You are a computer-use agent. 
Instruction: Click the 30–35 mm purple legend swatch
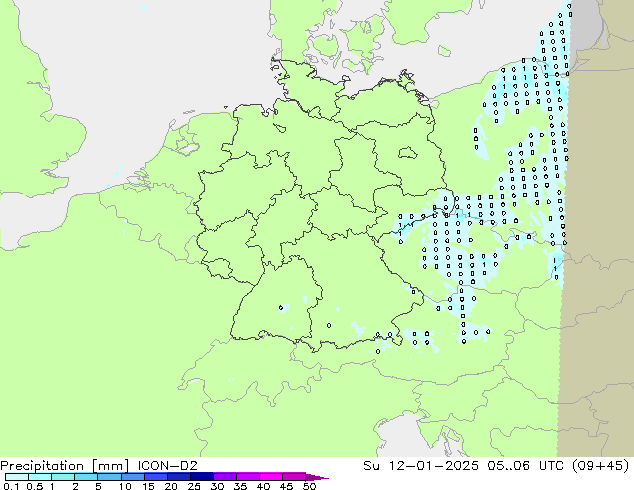point(224,477)
